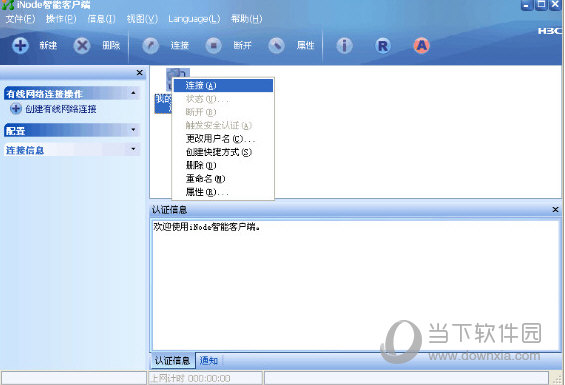The width and height of the screenshot is (565, 385).
Task: Click the H3C logo
Action: (550, 31)
